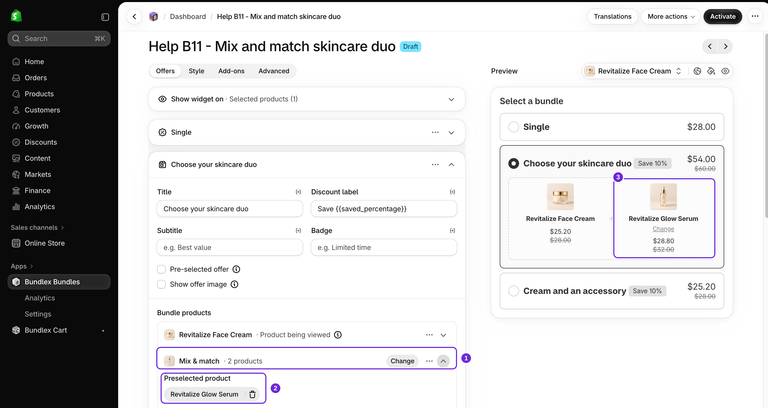Open Bundlex Settings submenu item
The width and height of the screenshot is (768, 408).
[x=38, y=314]
